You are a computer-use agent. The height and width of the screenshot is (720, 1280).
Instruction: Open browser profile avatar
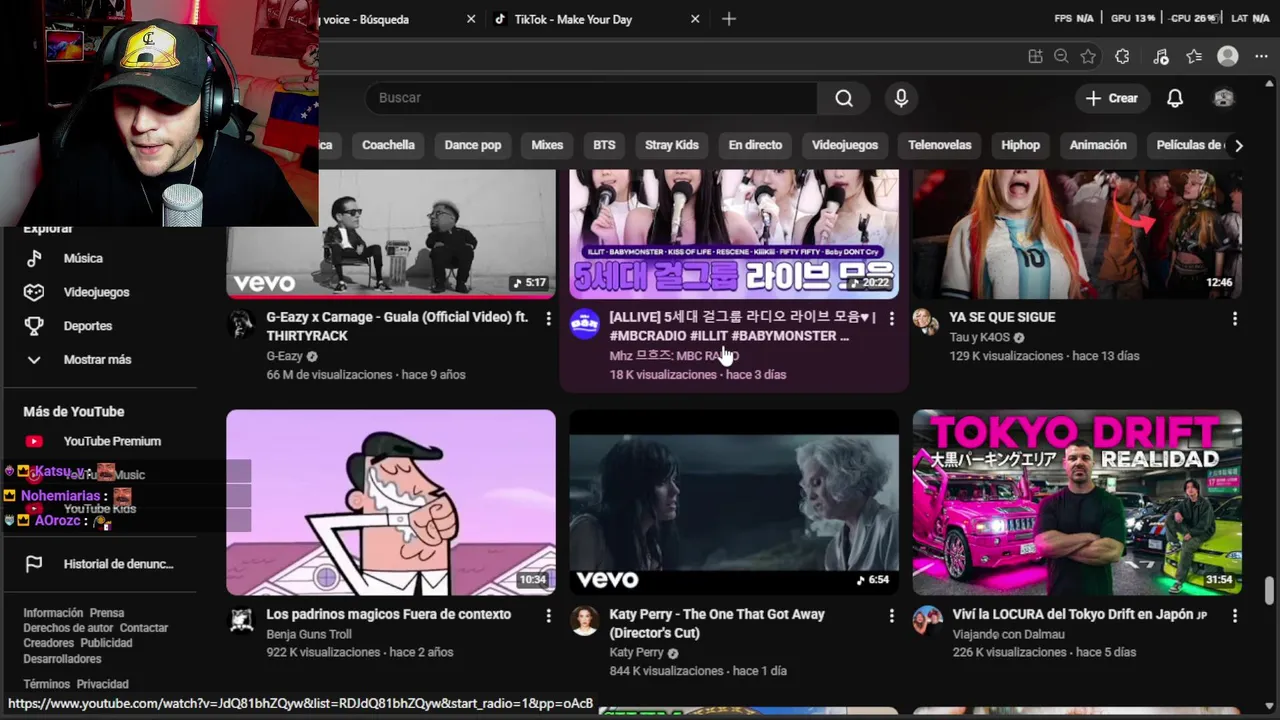click(x=1228, y=57)
